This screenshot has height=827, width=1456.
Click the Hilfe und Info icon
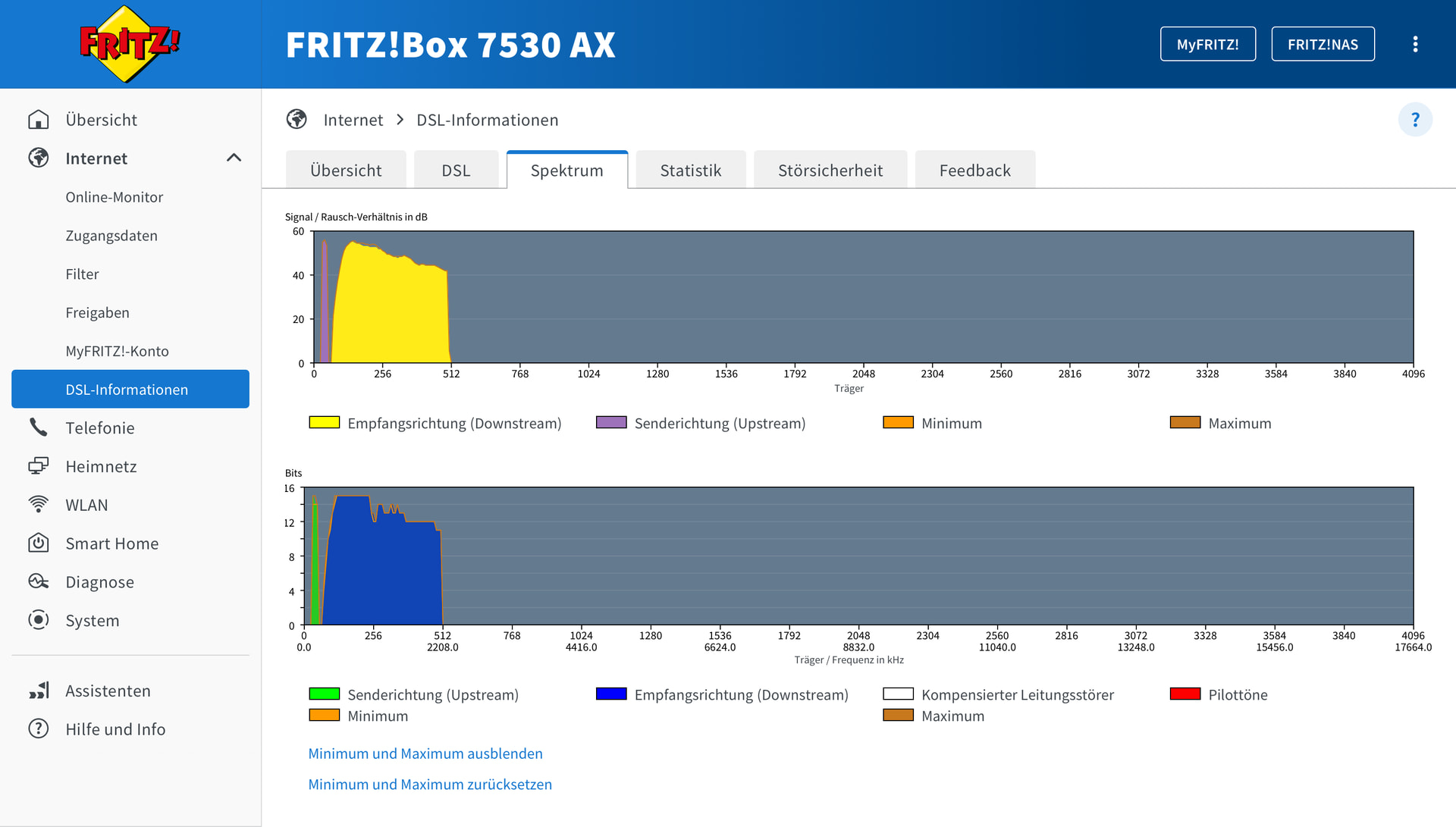(x=38, y=729)
